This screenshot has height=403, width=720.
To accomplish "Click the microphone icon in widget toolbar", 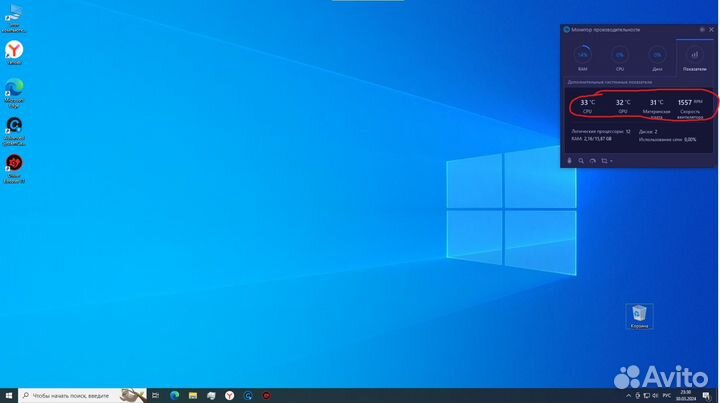I will click(570, 160).
